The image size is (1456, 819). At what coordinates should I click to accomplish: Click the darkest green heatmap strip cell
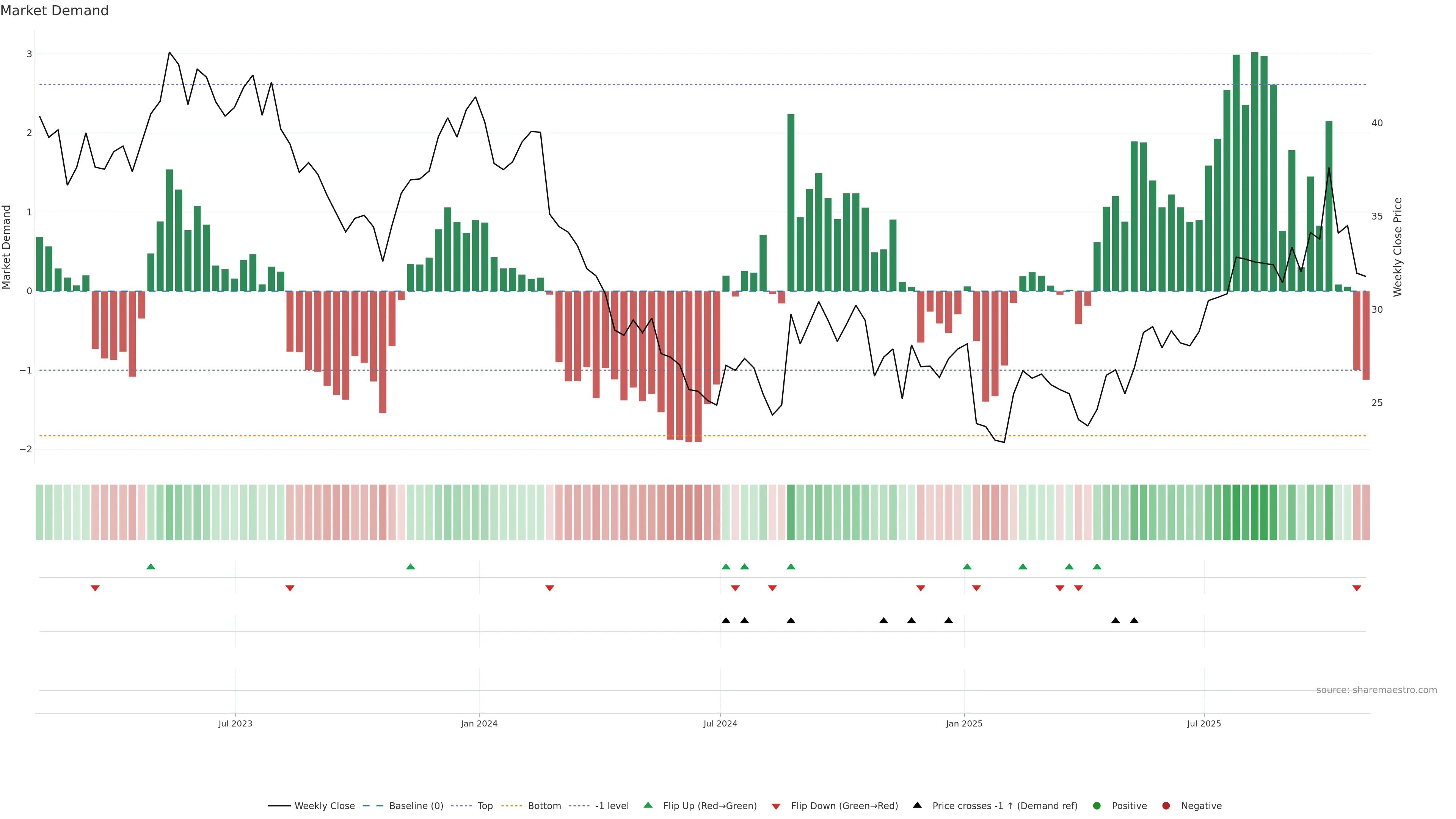tap(1255, 512)
